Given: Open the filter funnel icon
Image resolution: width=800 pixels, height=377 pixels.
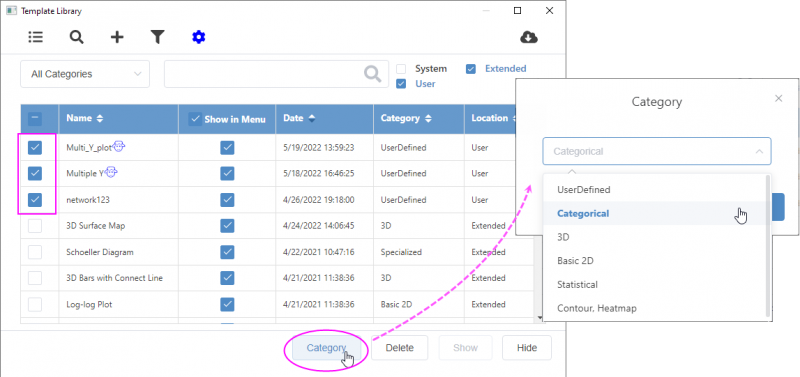Looking at the screenshot, I should 158,37.
